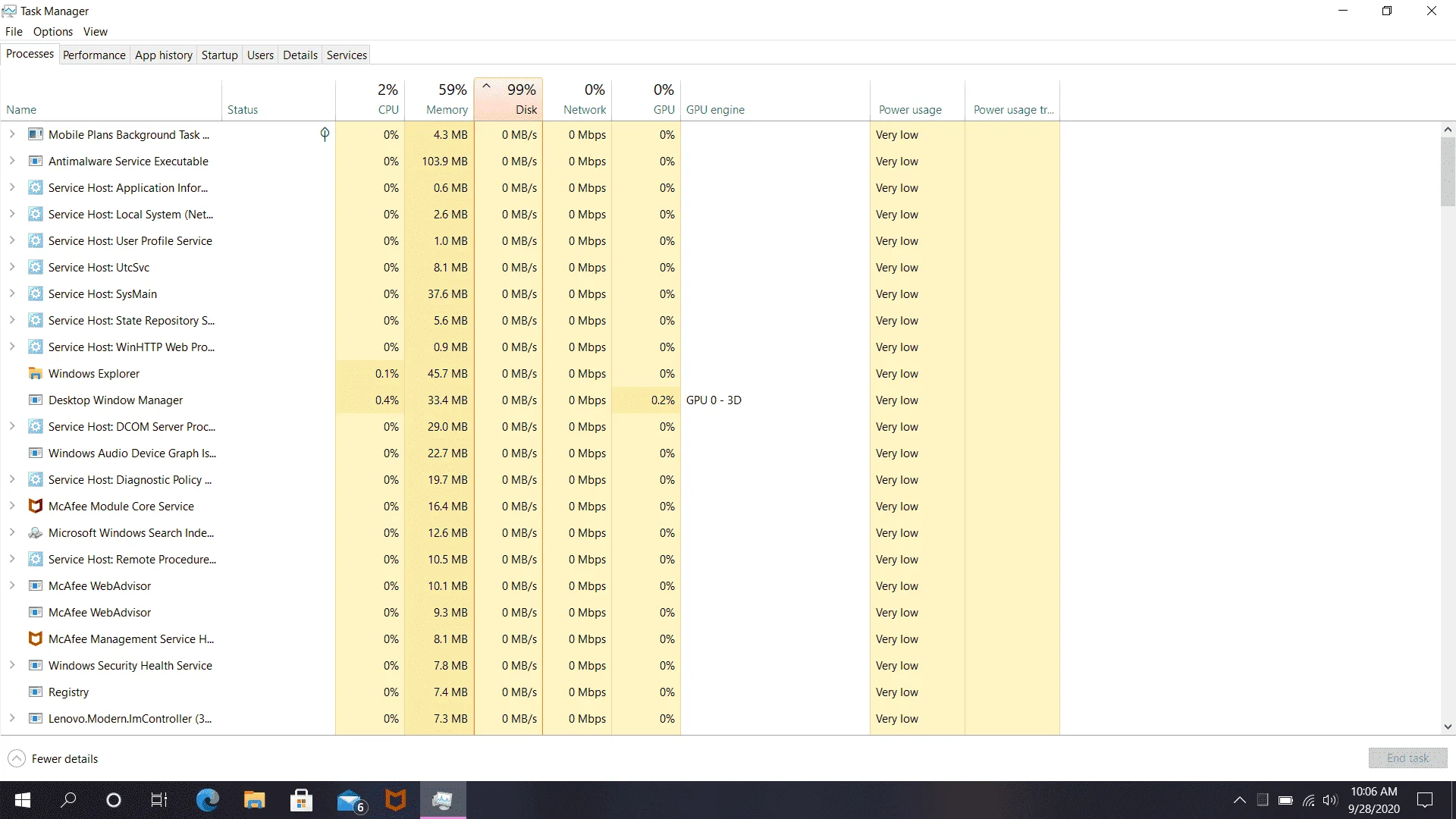The width and height of the screenshot is (1456, 819).
Task: Sort by the Power usage column header
Action: [x=917, y=99]
